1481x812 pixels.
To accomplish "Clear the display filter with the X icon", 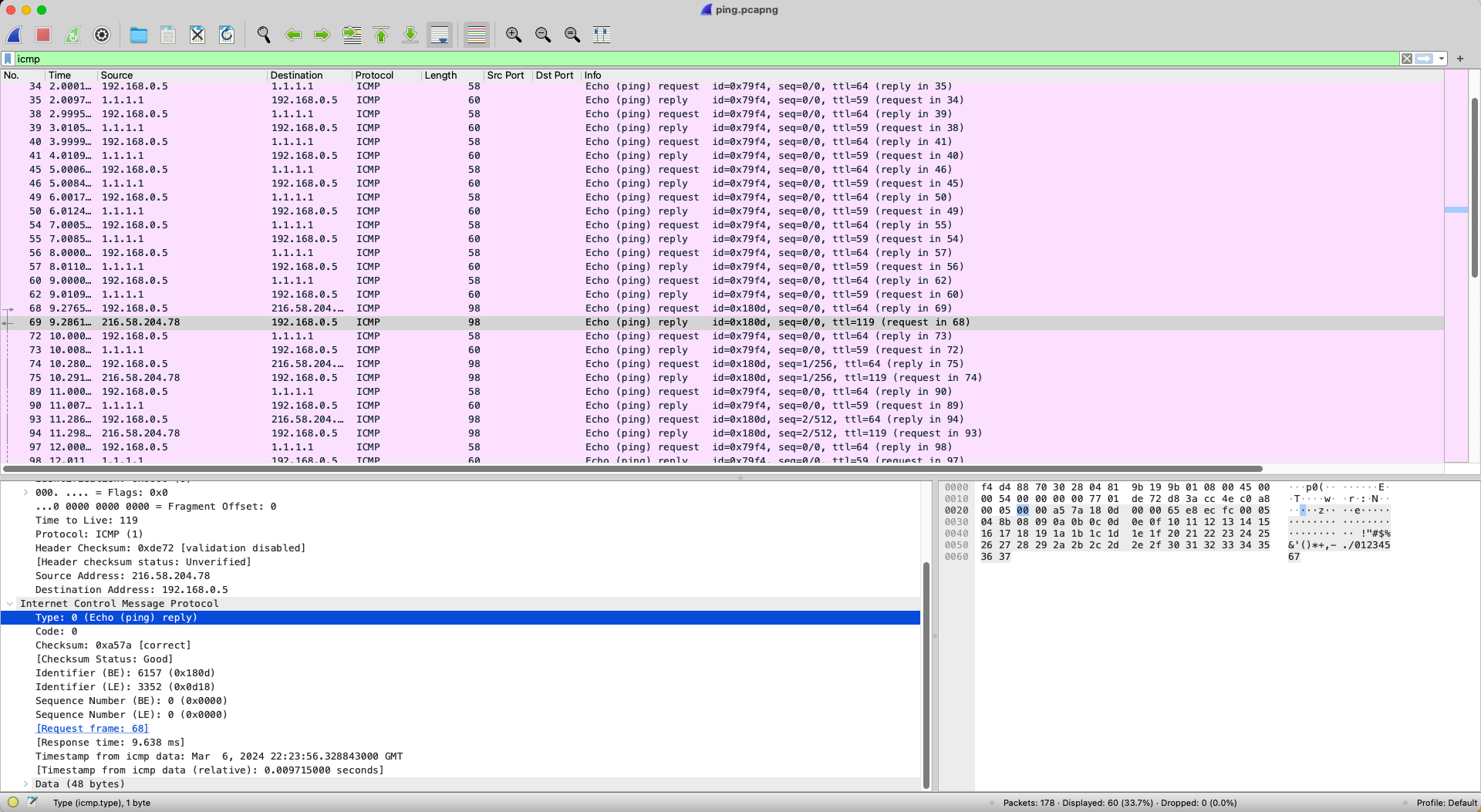I will (1407, 59).
